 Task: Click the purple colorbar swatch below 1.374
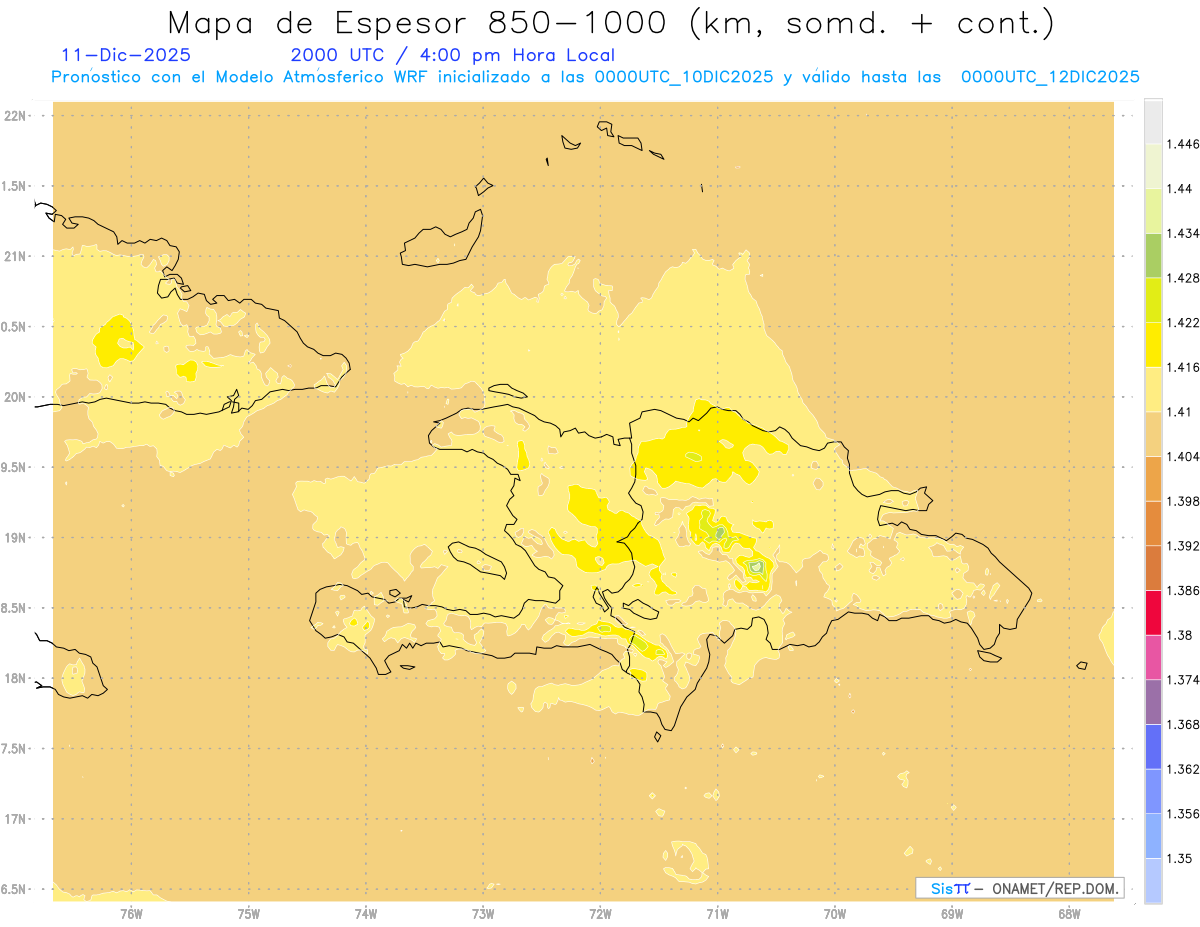(1153, 701)
